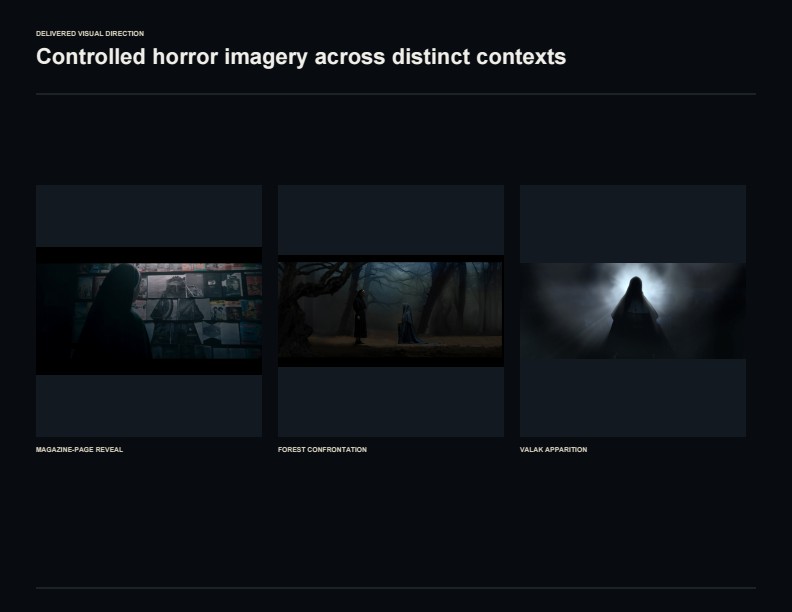
Task: Select the 'MAGAZINE-PAGE REVEAL' caption
Action: pyautogui.click(x=79, y=449)
